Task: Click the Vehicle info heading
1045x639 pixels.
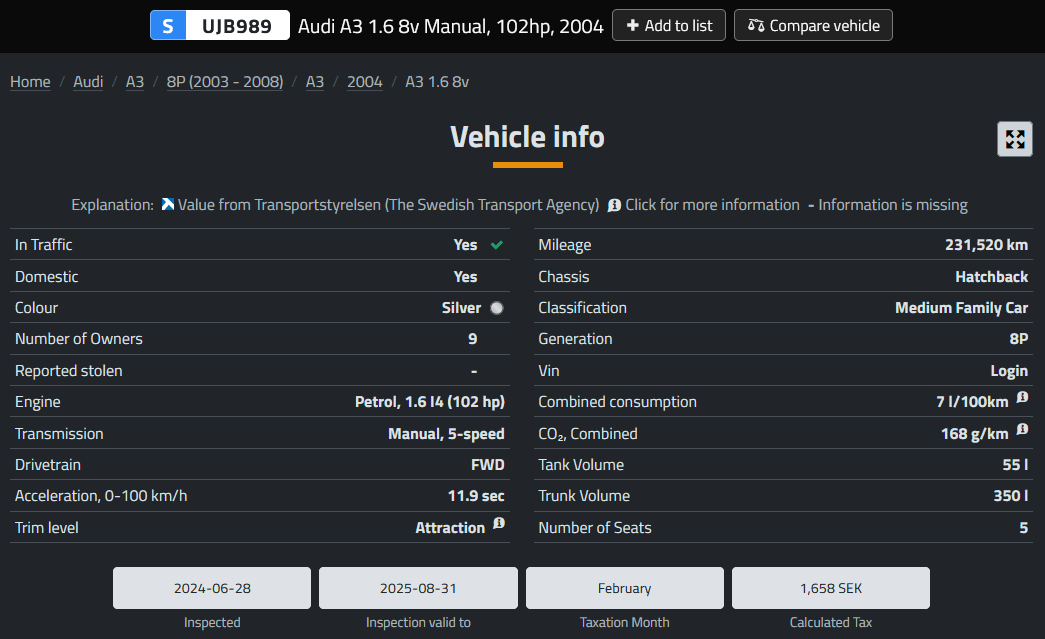Action: (527, 137)
